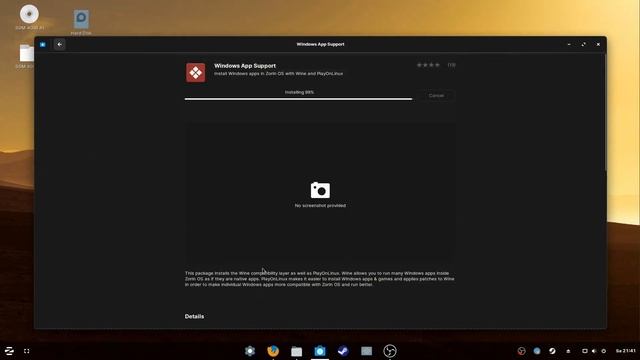640x360 pixels.
Task: Open OBS Studio from the taskbar
Action: click(x=390, y=351)
